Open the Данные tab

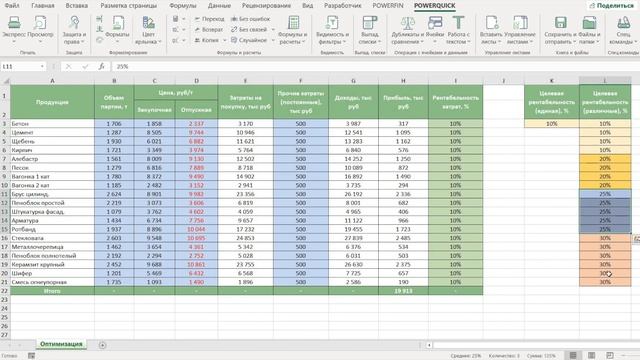219,6
